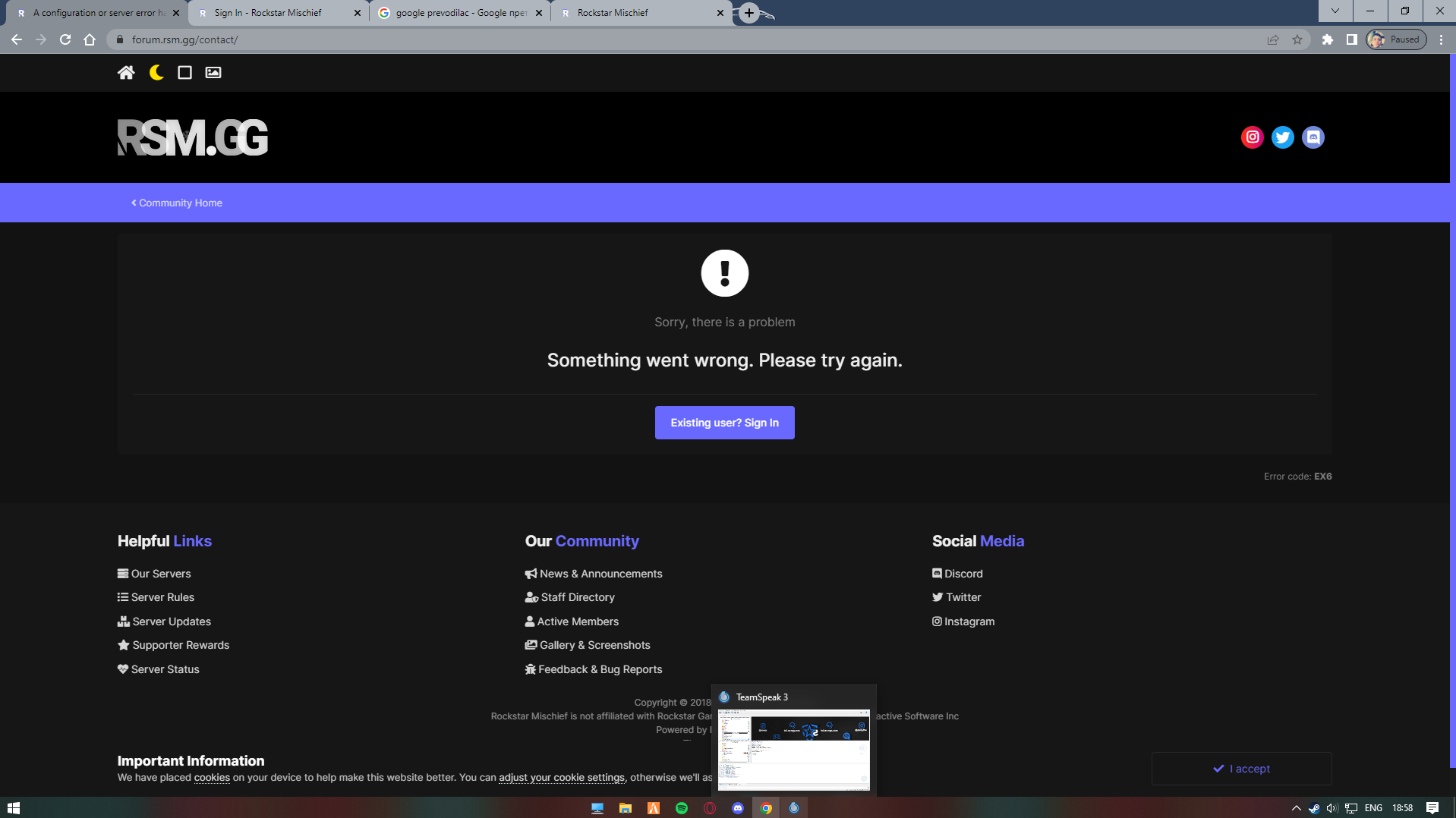The width and height of the screenshot is (1456, 818).
Task: Open Gallery & Screenshots link
Action: (588, 645)
